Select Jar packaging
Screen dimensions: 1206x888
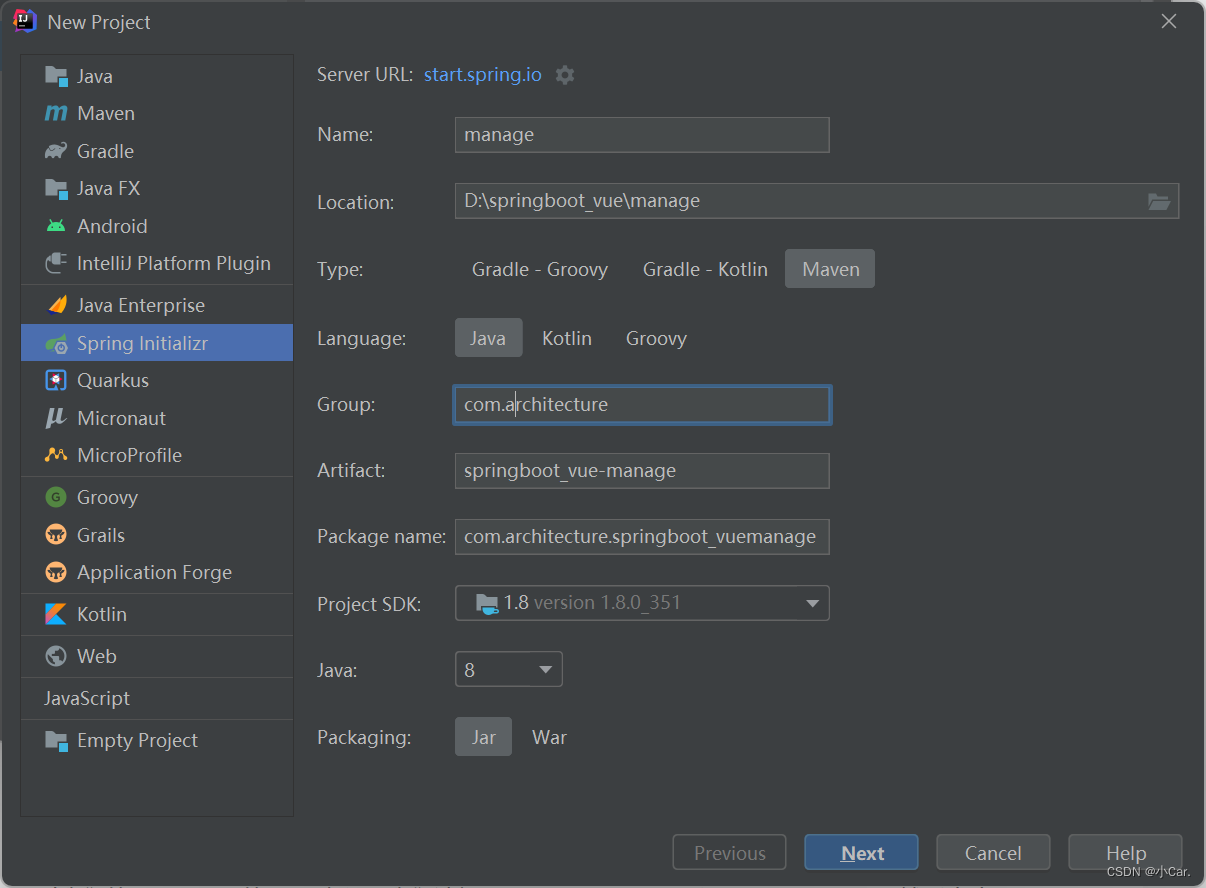click(x=484, y=737)
